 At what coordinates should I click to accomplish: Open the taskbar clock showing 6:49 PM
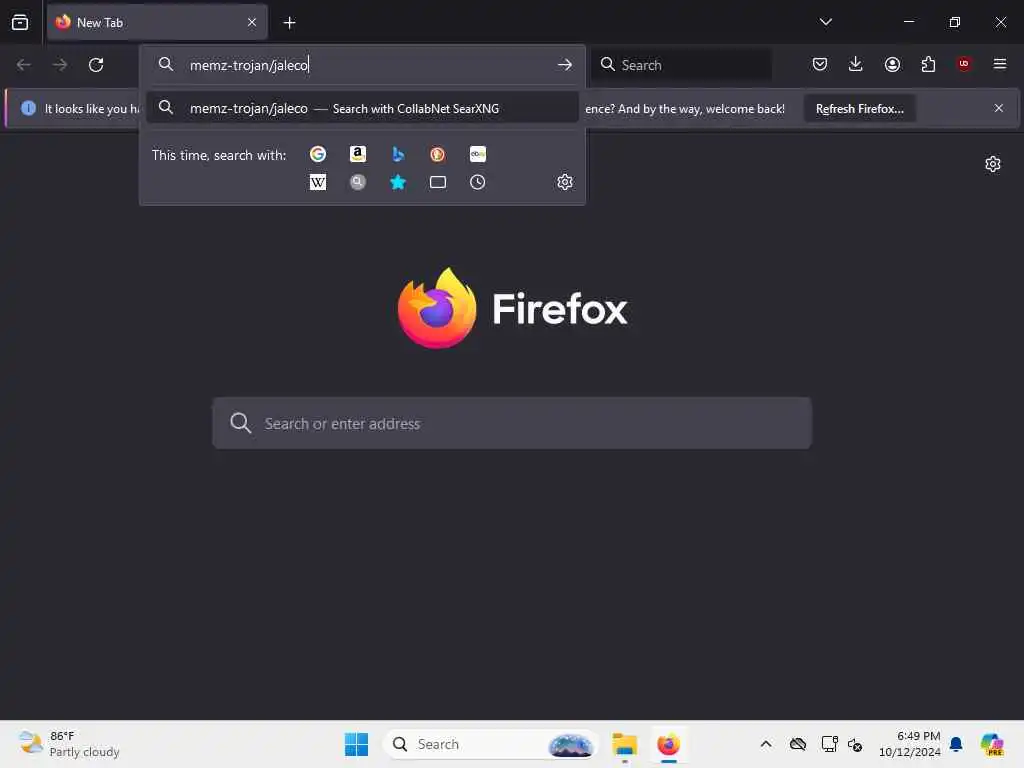tap(909, 744)
